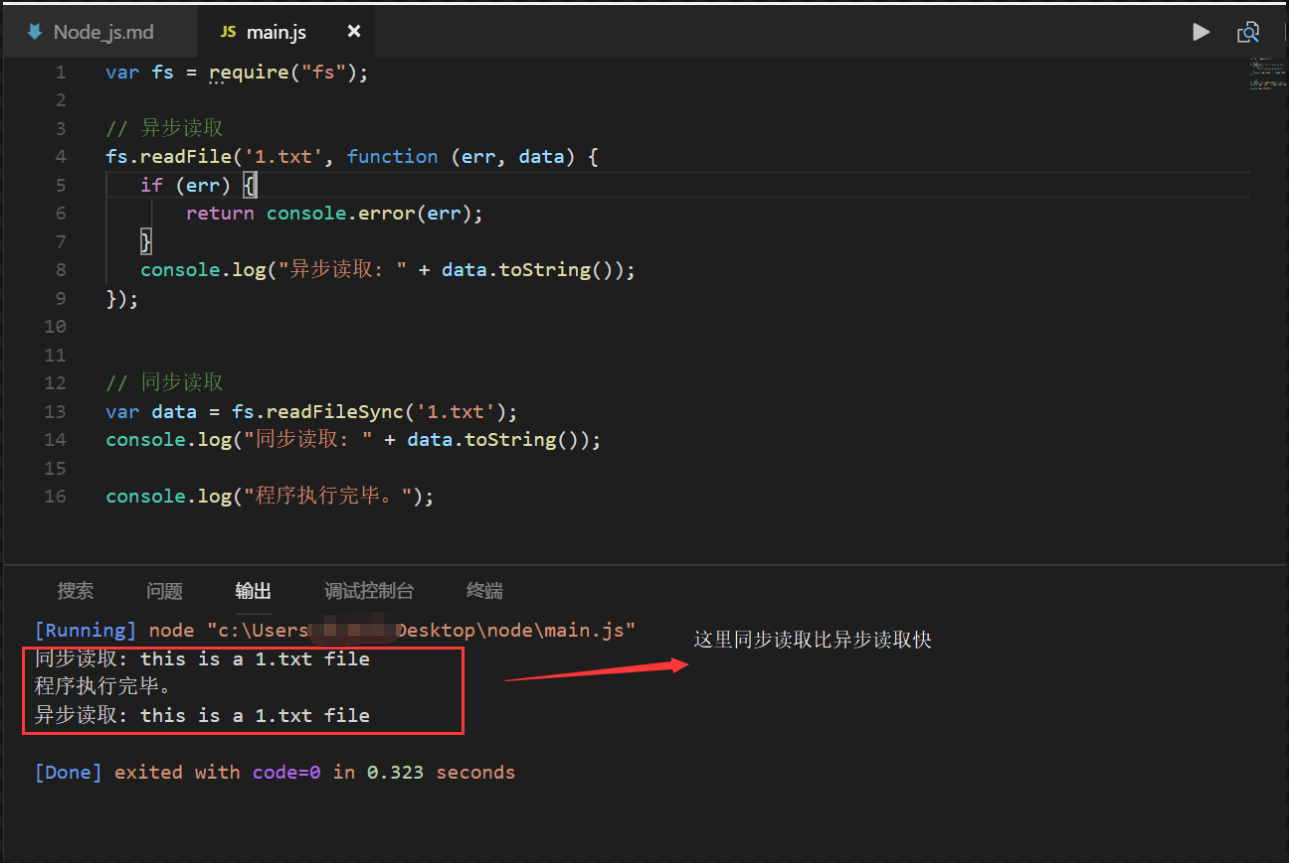Open the 问题 panel tab
This screenshot has width=1289, height=863.
pyautogui.click(x=164, y=591)
